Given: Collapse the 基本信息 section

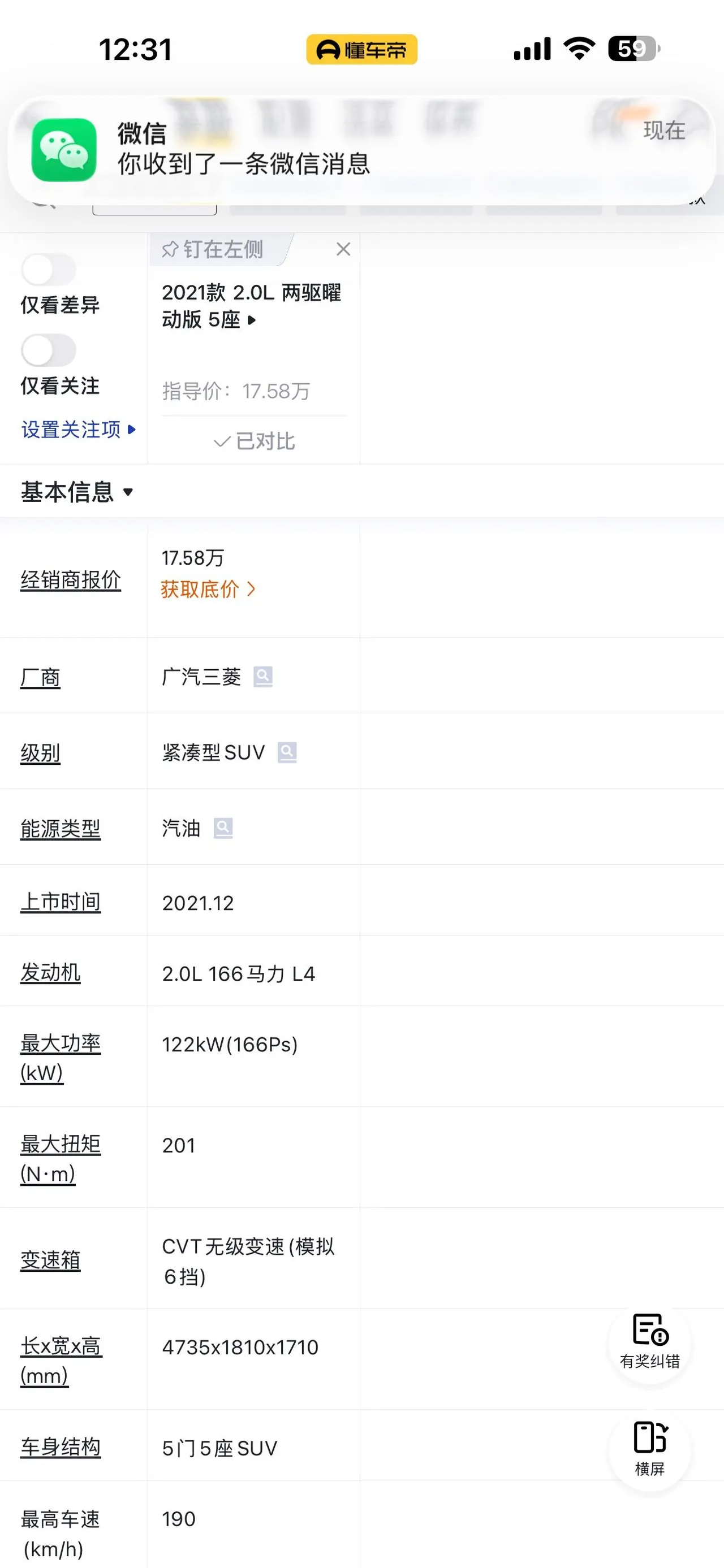Looking at the screenshot, I should click(77, 492).
